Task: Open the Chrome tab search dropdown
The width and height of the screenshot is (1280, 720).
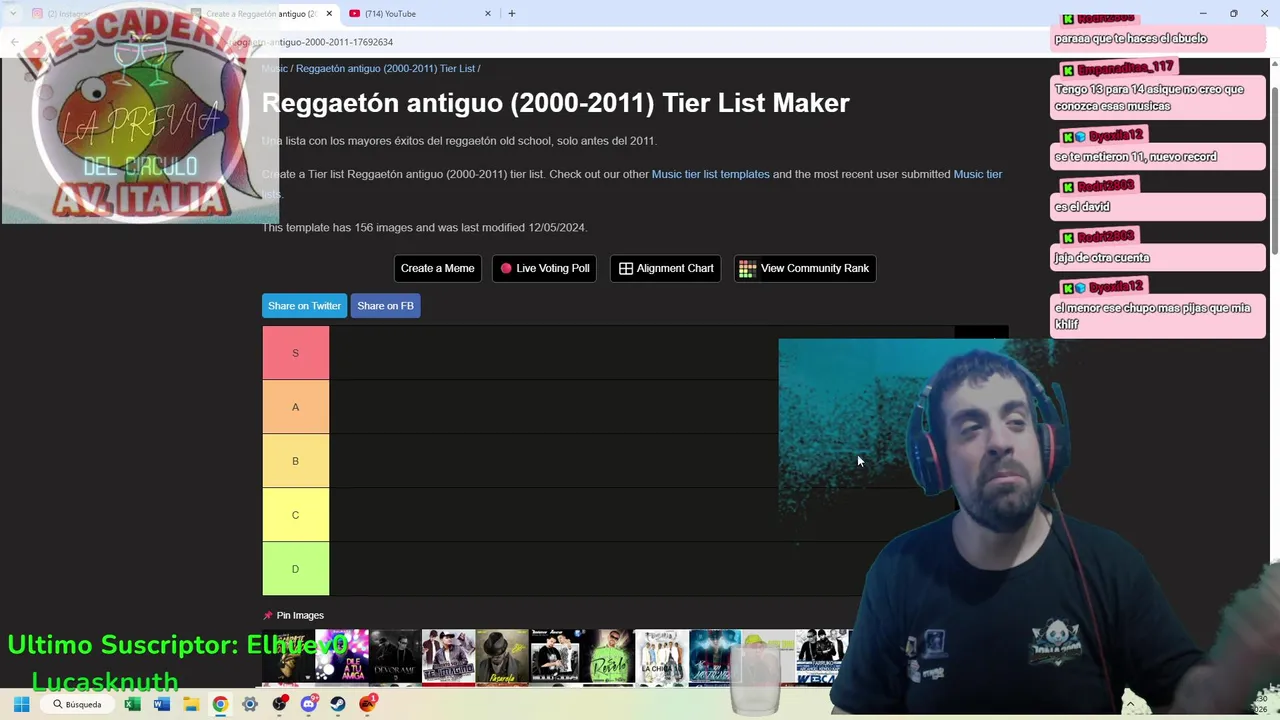Action: tap(12, 14)
